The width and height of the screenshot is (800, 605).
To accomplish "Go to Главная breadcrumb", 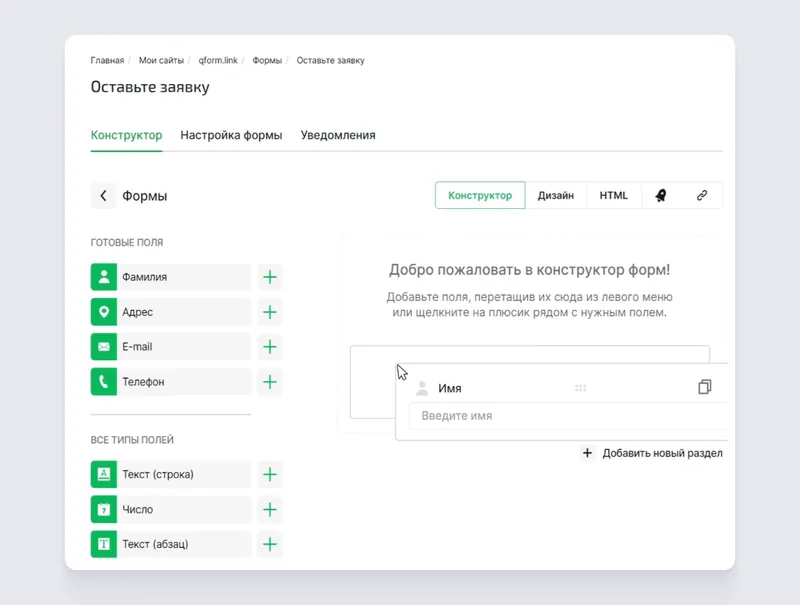I will click(107, 60).
